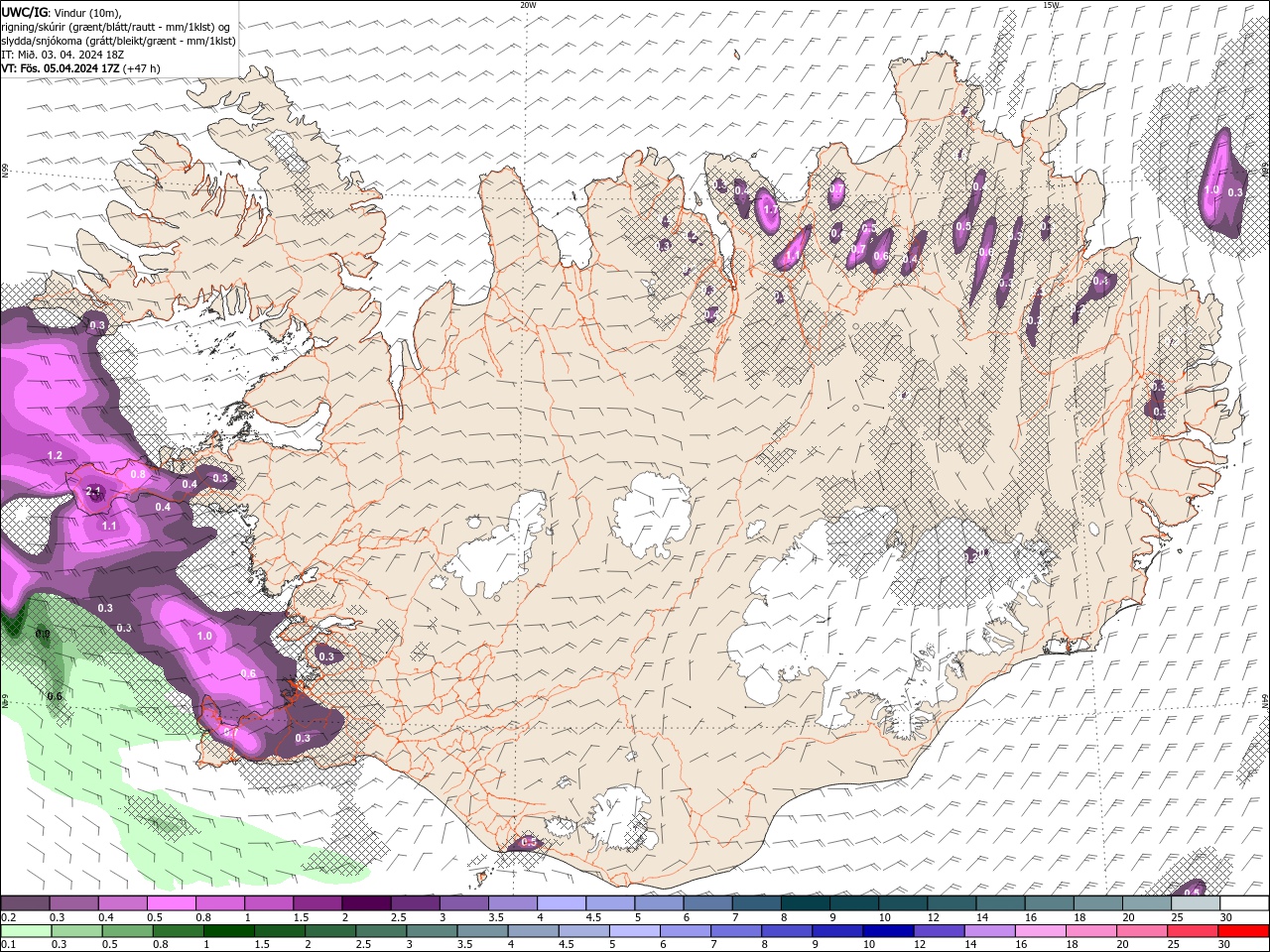Click the 'rigning/skúrir' legend description line

(117, 26)
